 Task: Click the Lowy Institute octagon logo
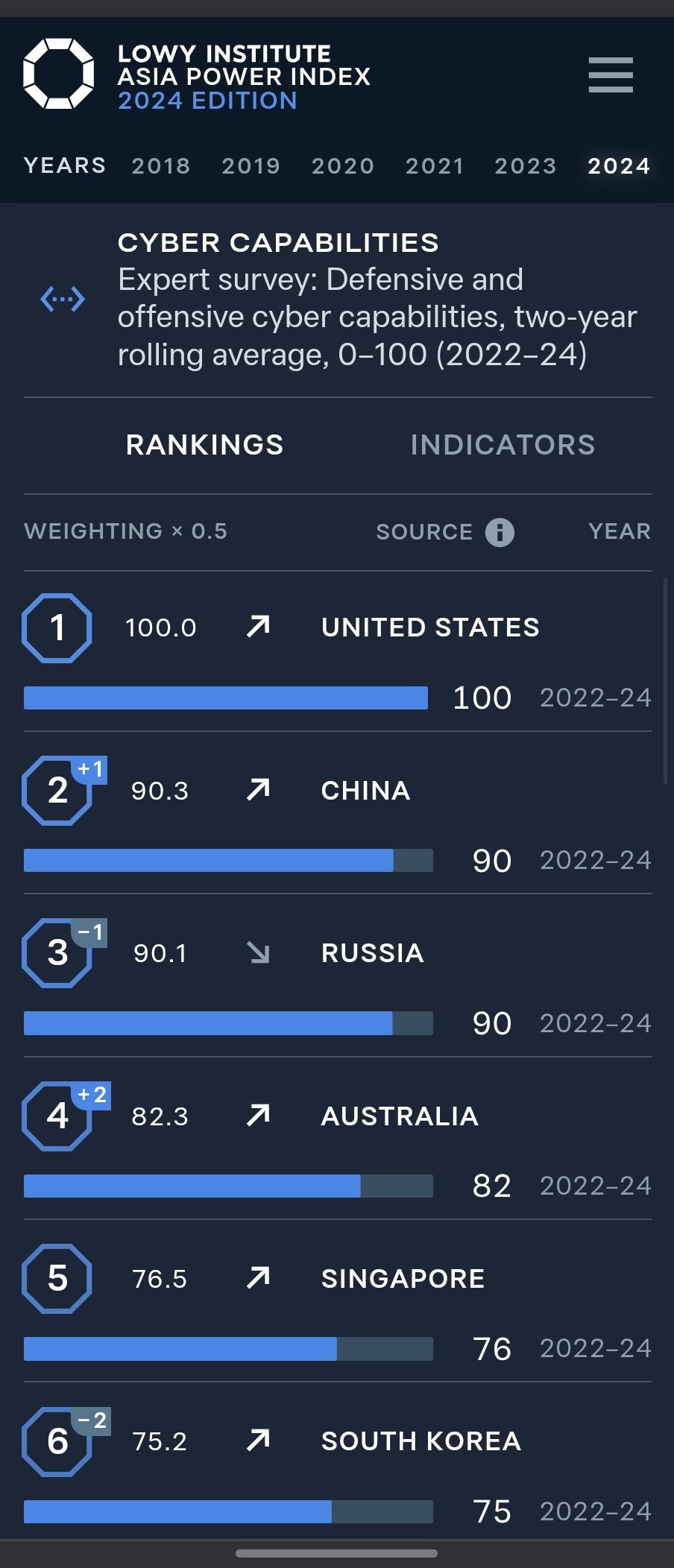tap(59, 74)
